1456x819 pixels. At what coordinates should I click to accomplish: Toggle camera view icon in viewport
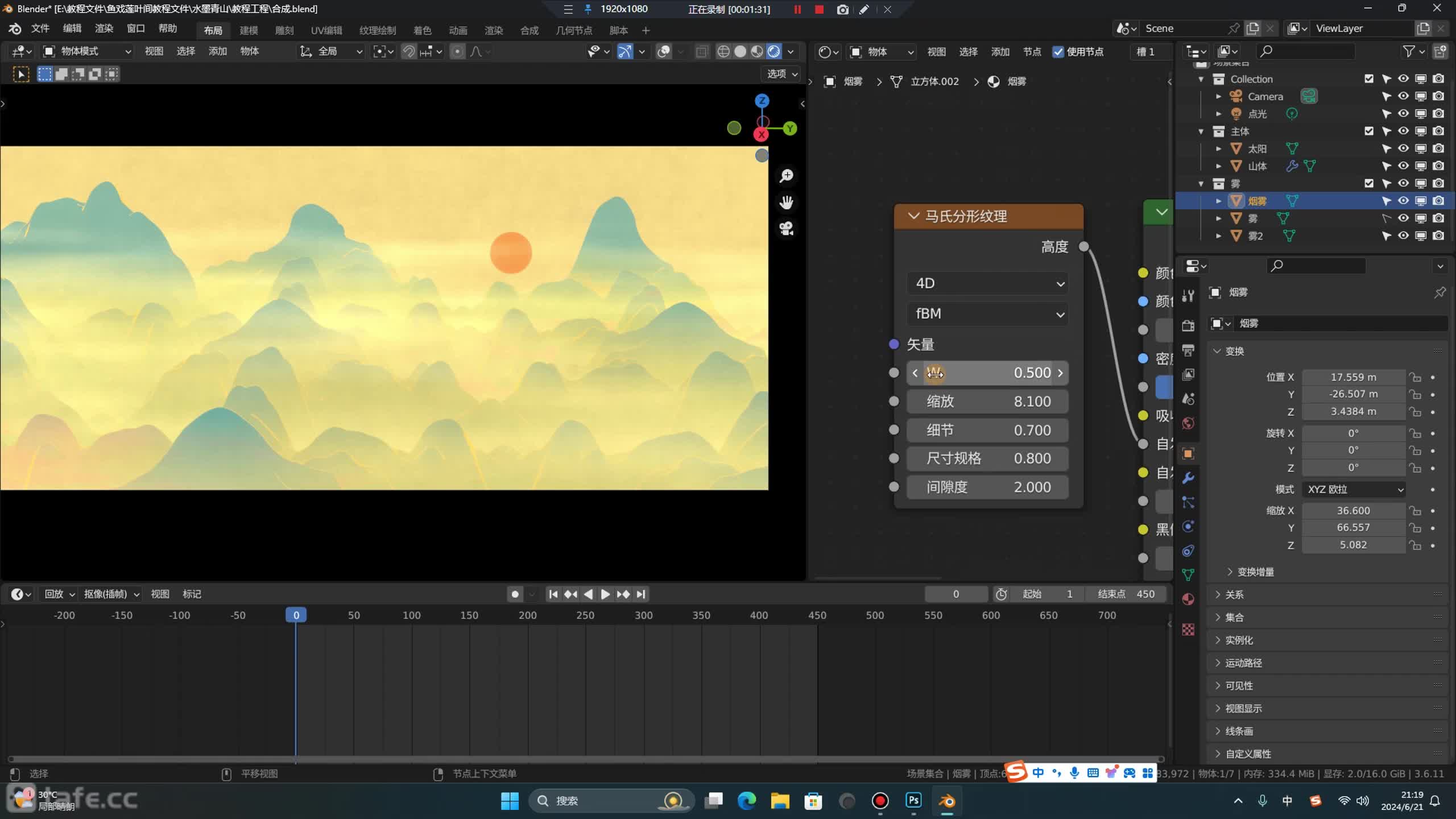coord(787,229)
